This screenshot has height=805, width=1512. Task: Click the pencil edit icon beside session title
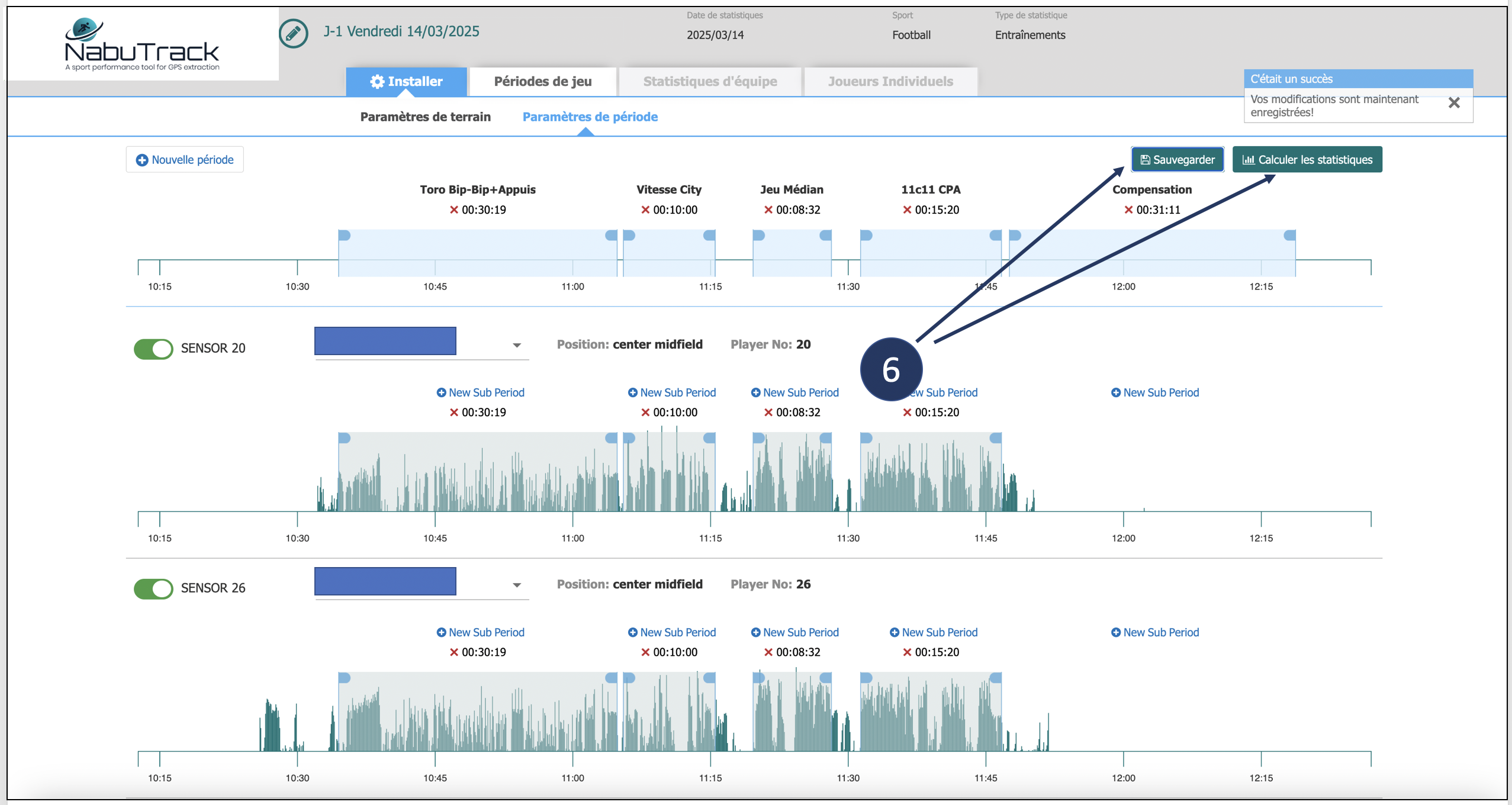[x=293, y=34]
